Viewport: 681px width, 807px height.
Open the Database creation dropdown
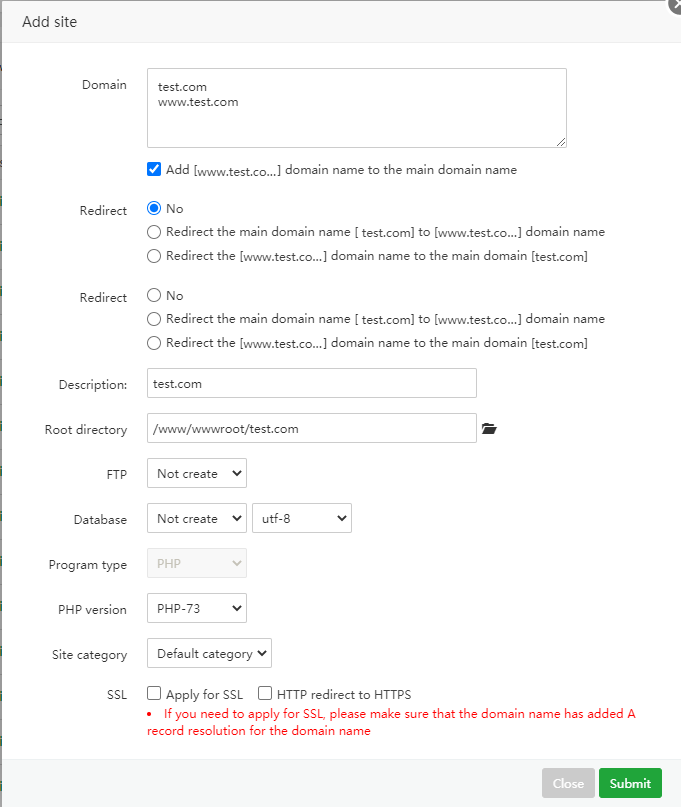pos(196,518)
